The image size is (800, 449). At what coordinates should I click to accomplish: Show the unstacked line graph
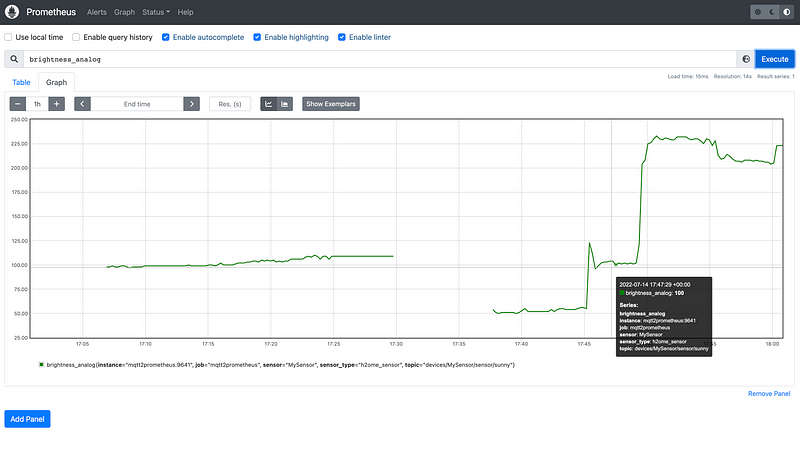tap(268, 104)
